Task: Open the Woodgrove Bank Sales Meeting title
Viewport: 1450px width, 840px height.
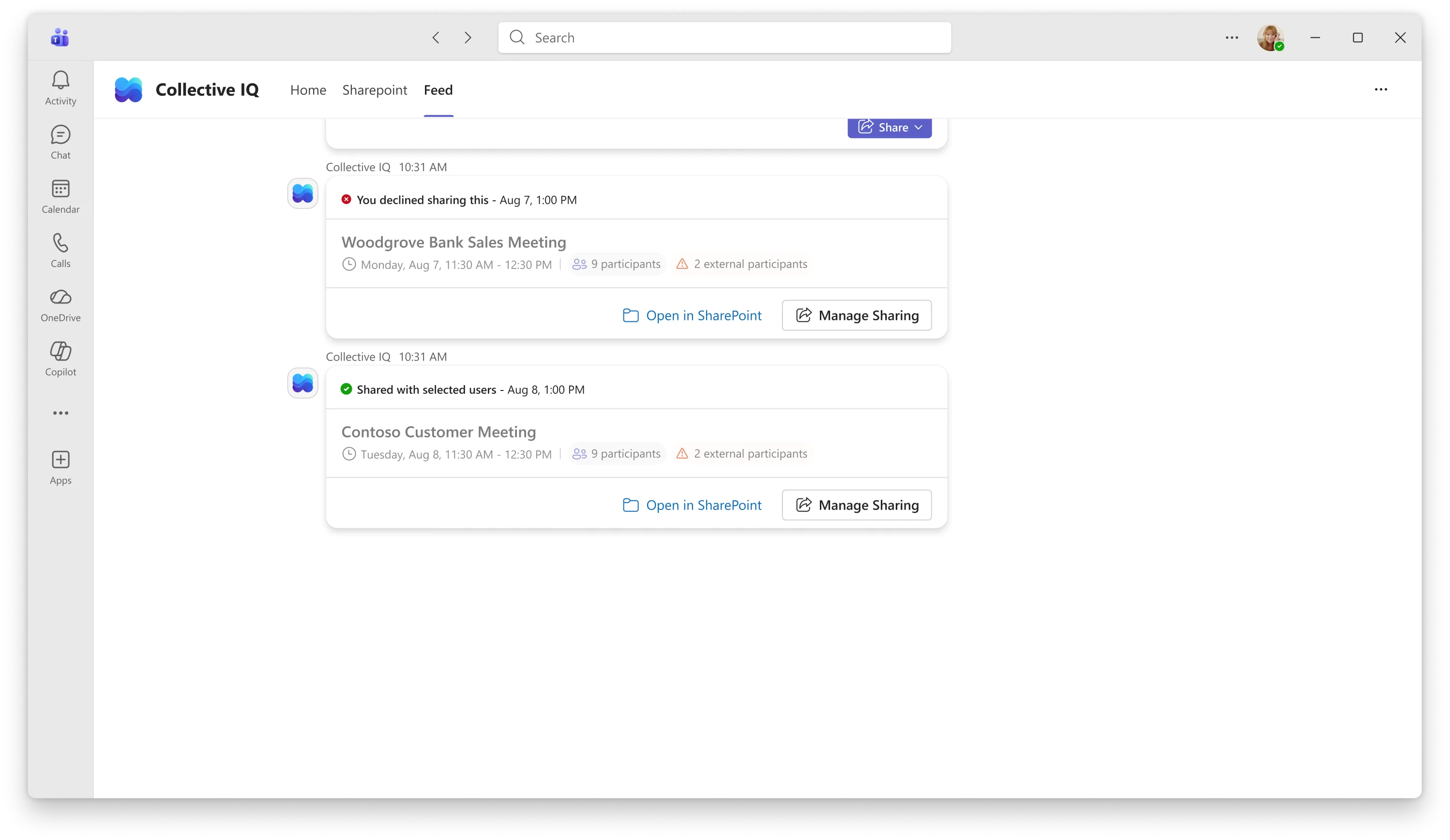Action: click(x=454, y=242)
